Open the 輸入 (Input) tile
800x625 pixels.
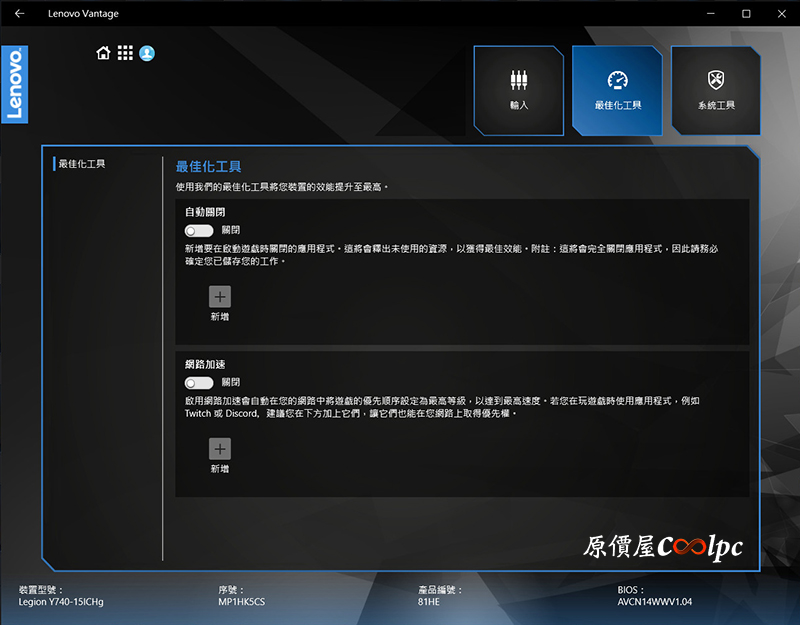[x=518, y=91]
